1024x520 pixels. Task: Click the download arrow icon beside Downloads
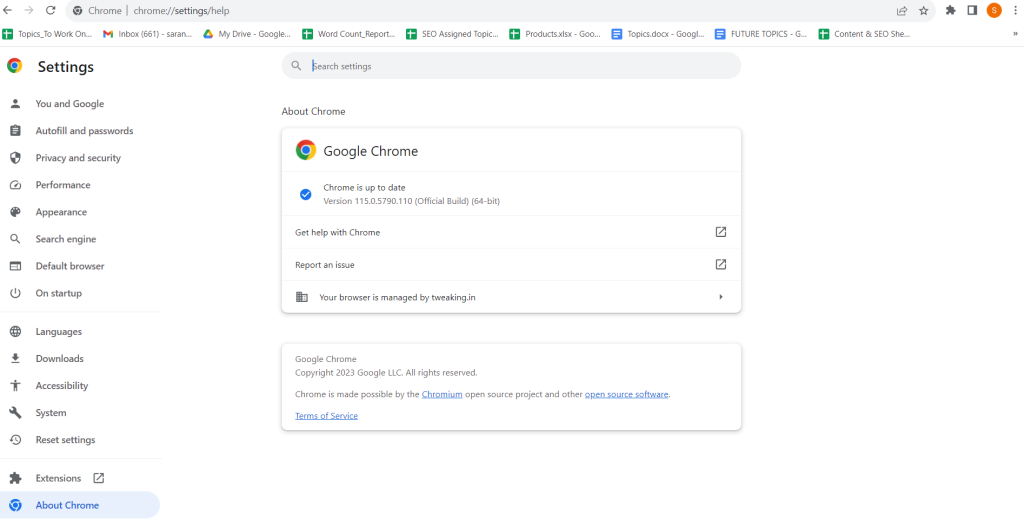(x=15, y=359)
